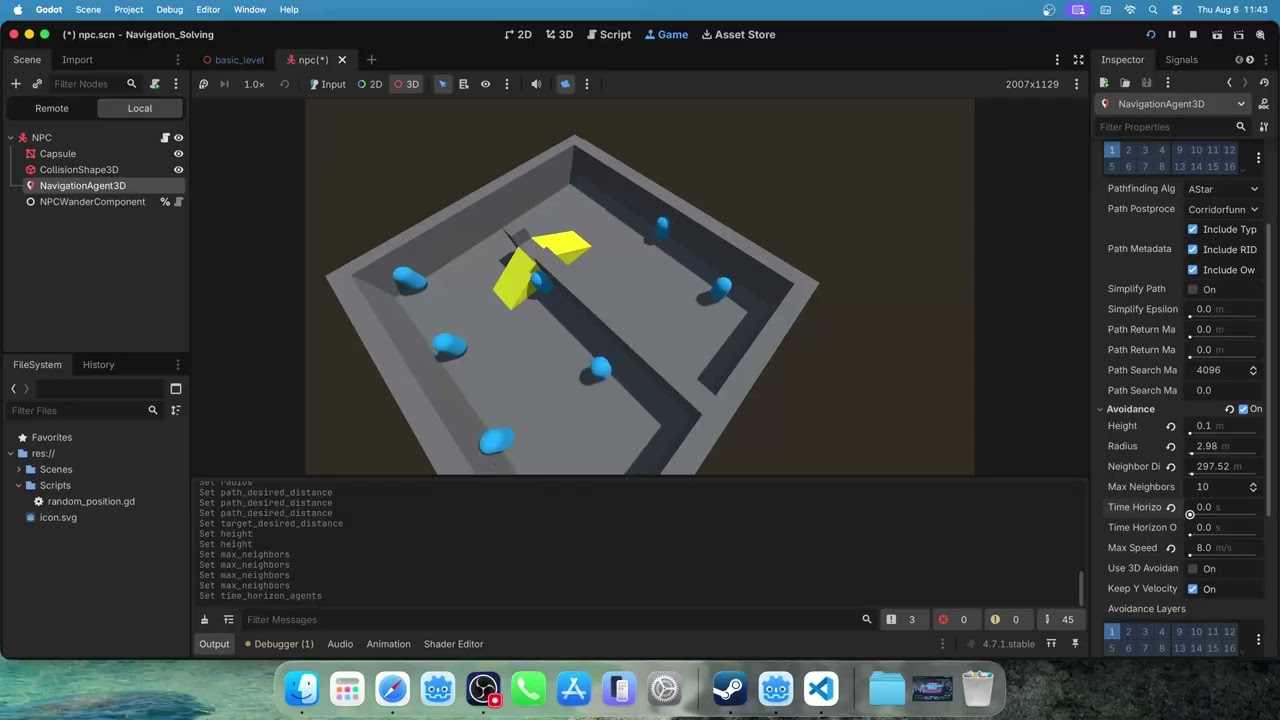1280x720 pixels.
Task: Open the Debug menu
Action: (170, 10)
